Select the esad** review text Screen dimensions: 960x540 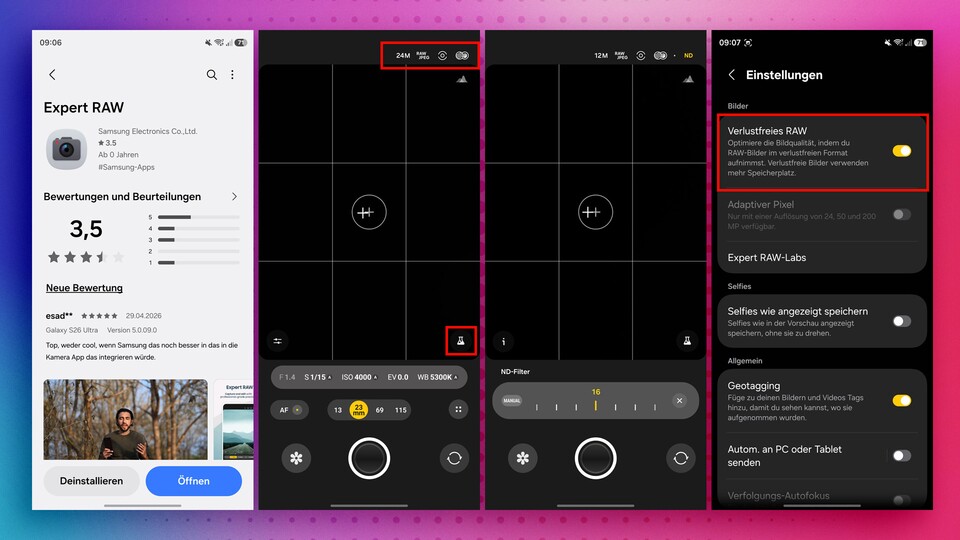point(142,351)
